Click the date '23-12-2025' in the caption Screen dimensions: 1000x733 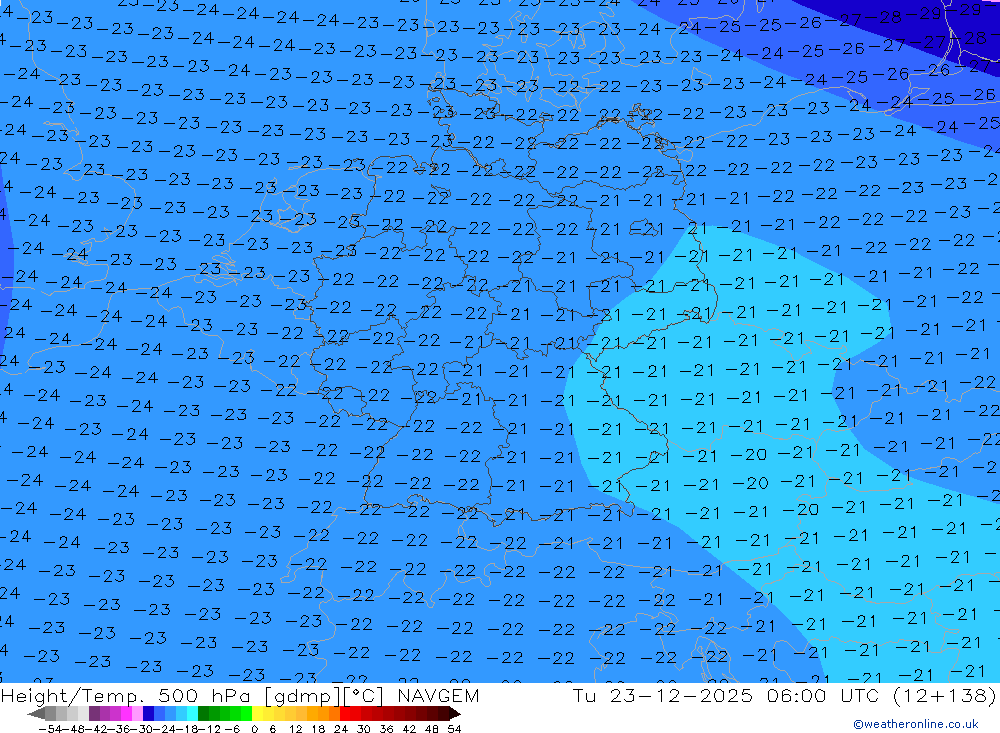click(x=680, y=696)
